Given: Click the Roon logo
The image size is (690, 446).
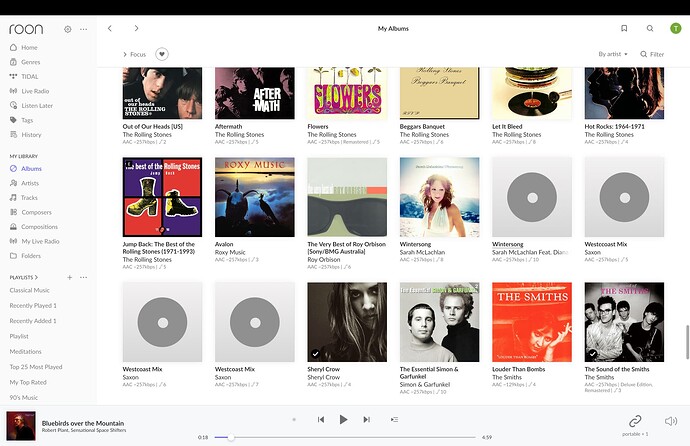Looking at the screenshot, I should 26,29.
